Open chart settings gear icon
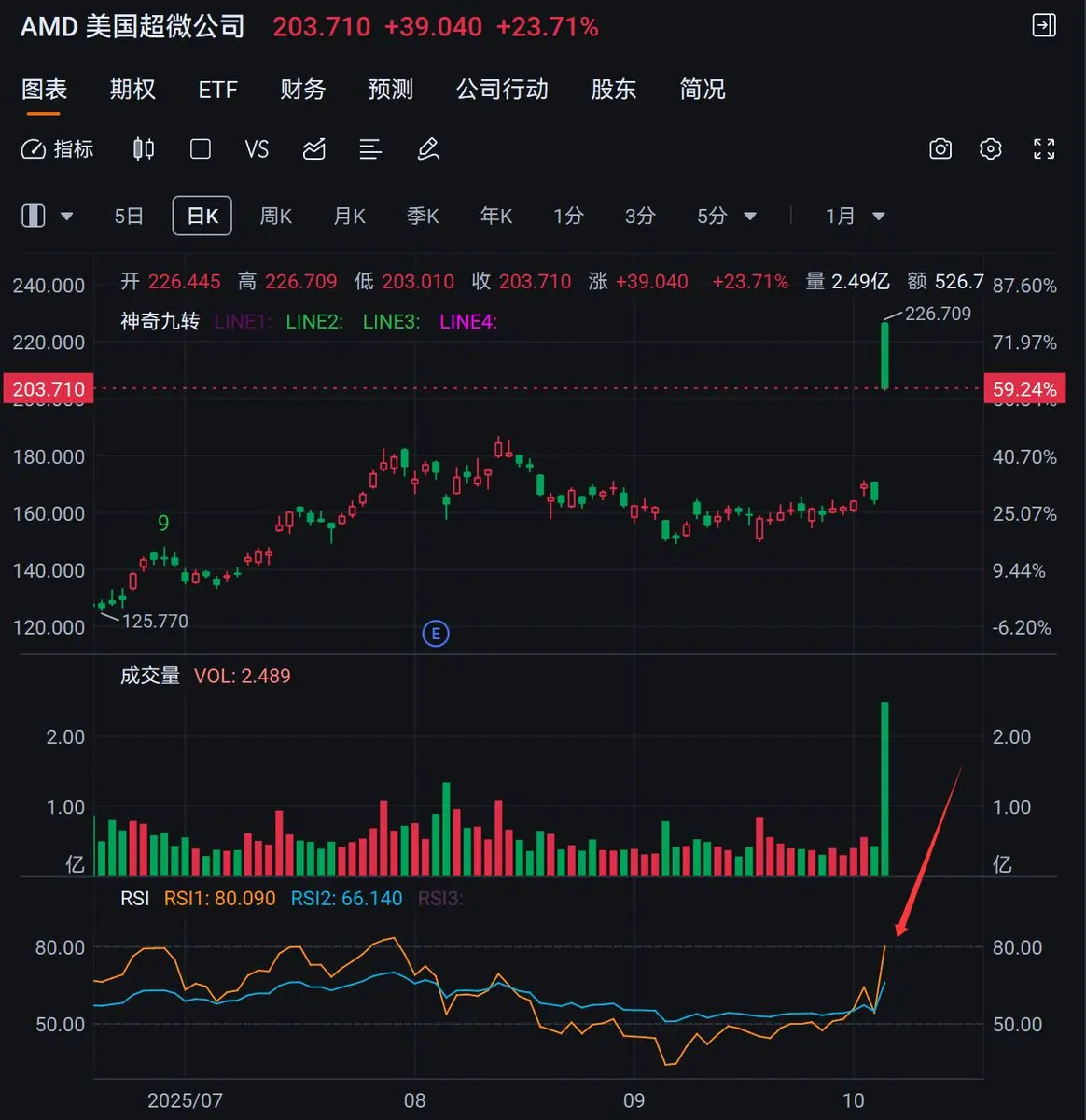Screen dimensions: 1086x1120 tap(991, 149)
